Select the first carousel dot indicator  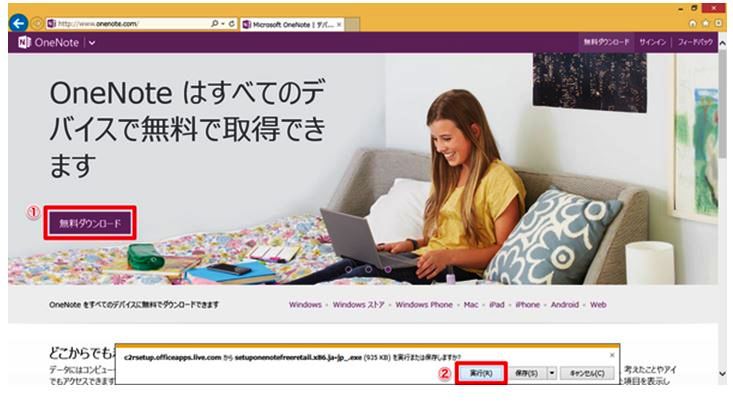click(348, 269)
